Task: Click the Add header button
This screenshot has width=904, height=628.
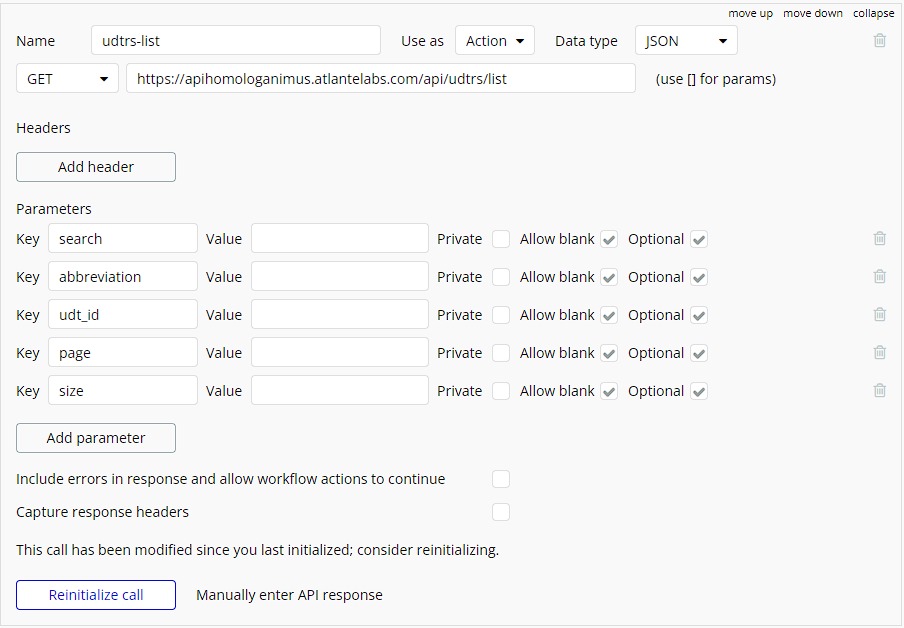Action: pyautogui.click(x=96, y=167)
